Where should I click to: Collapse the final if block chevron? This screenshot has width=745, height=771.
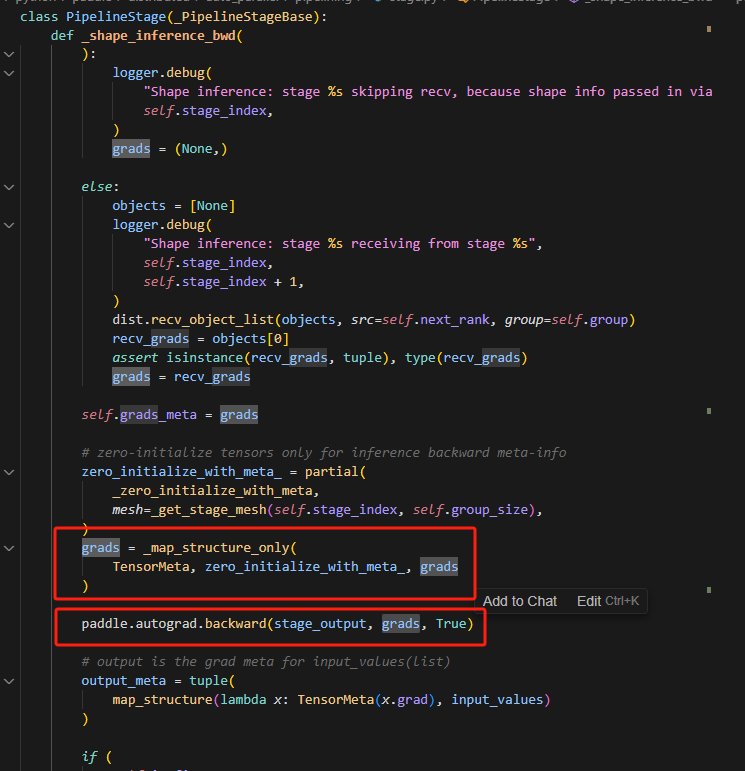click(9, 757)
